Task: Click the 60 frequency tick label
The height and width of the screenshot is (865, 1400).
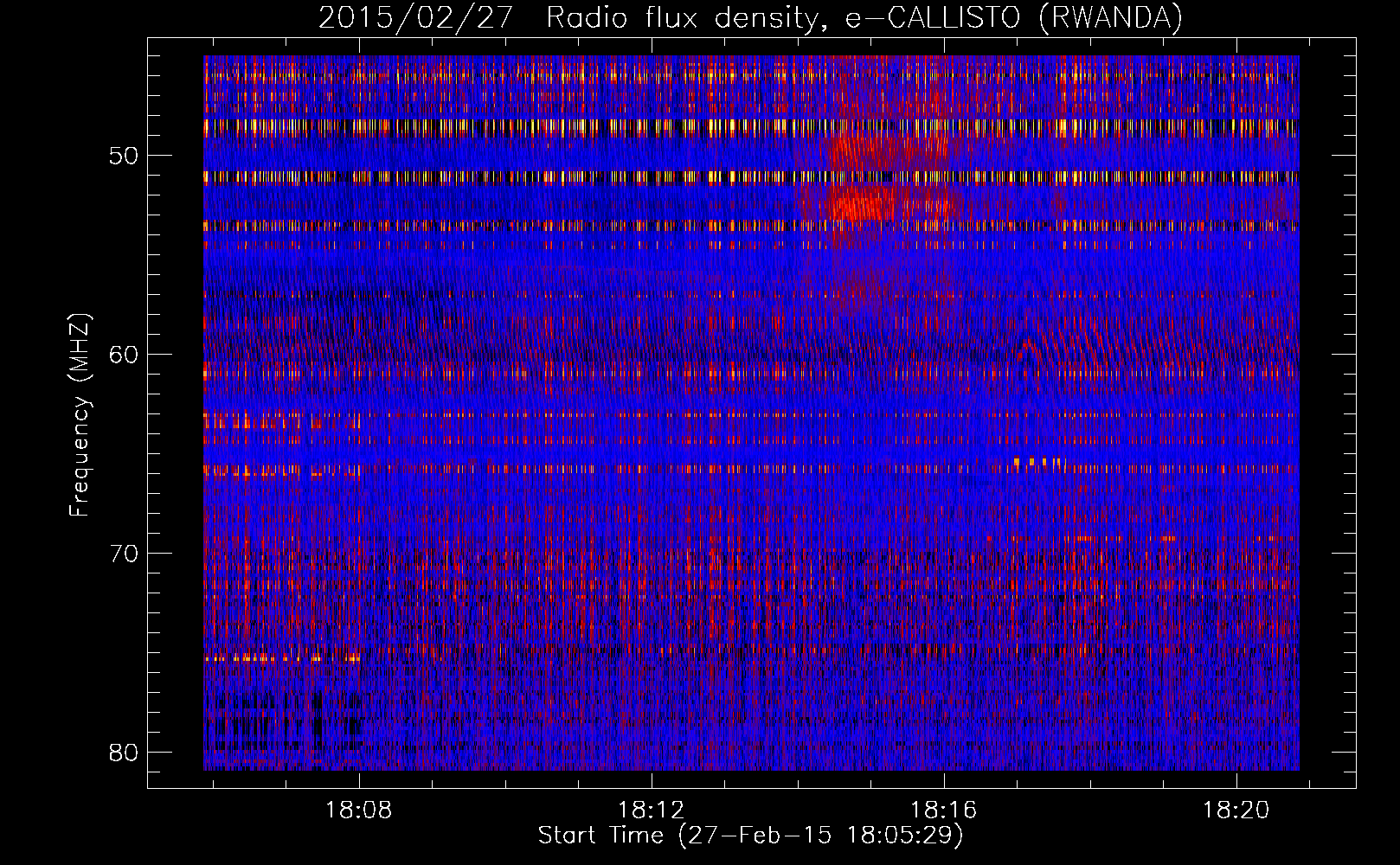Action: [124, 355]
